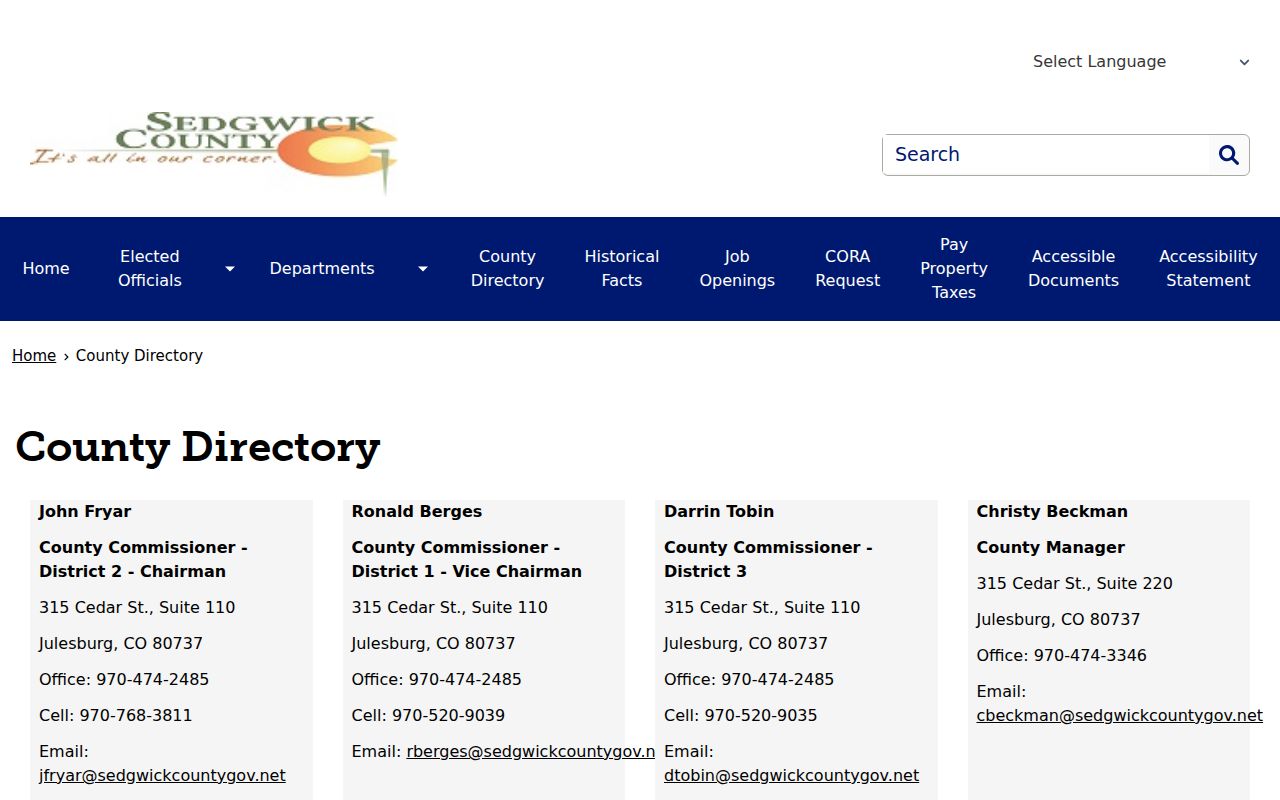Open Accessibility Statement page
This screenshot has width=1280, height=800.
pyautogui.click(x=1208, y=269)
